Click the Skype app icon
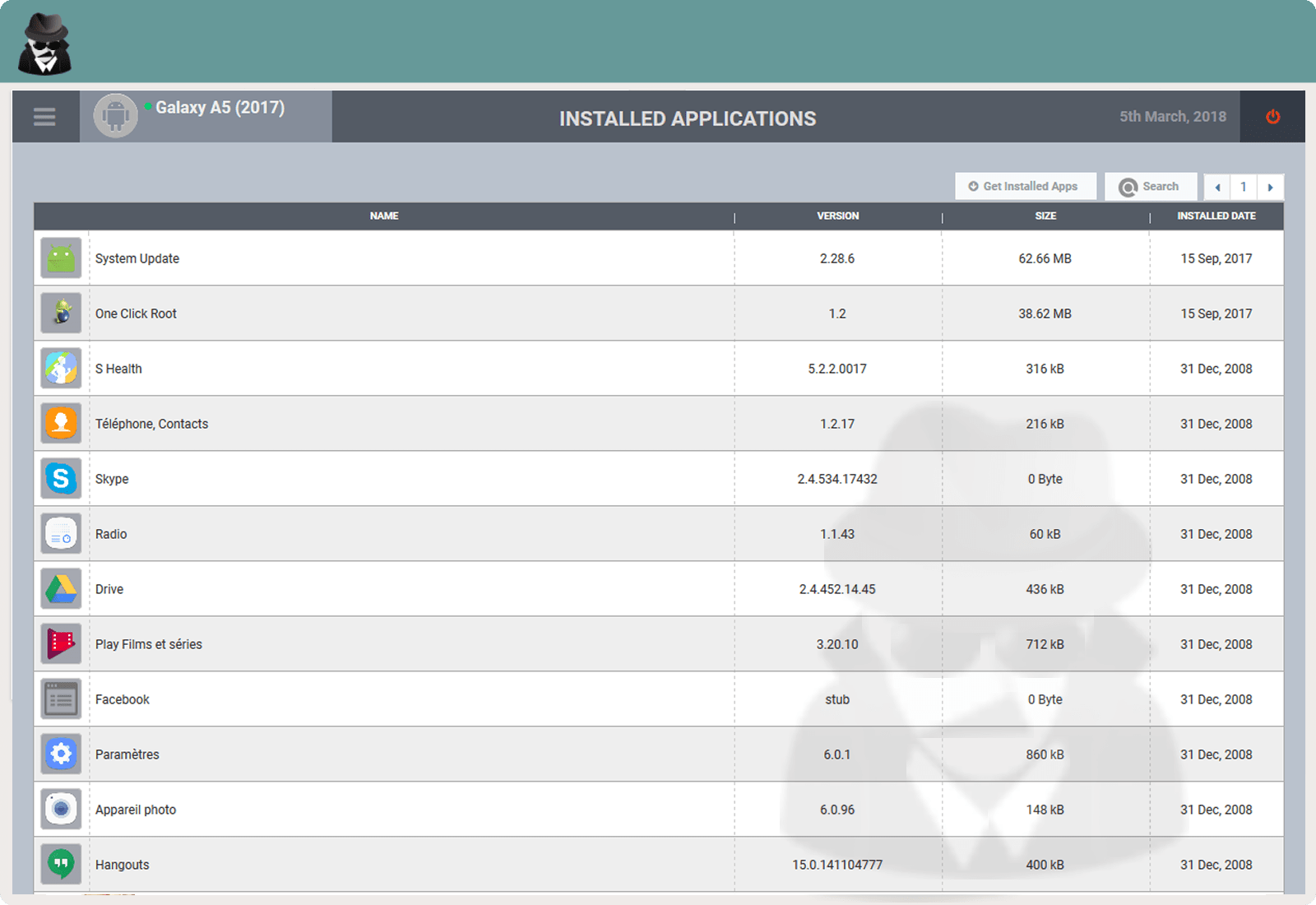 61,479
